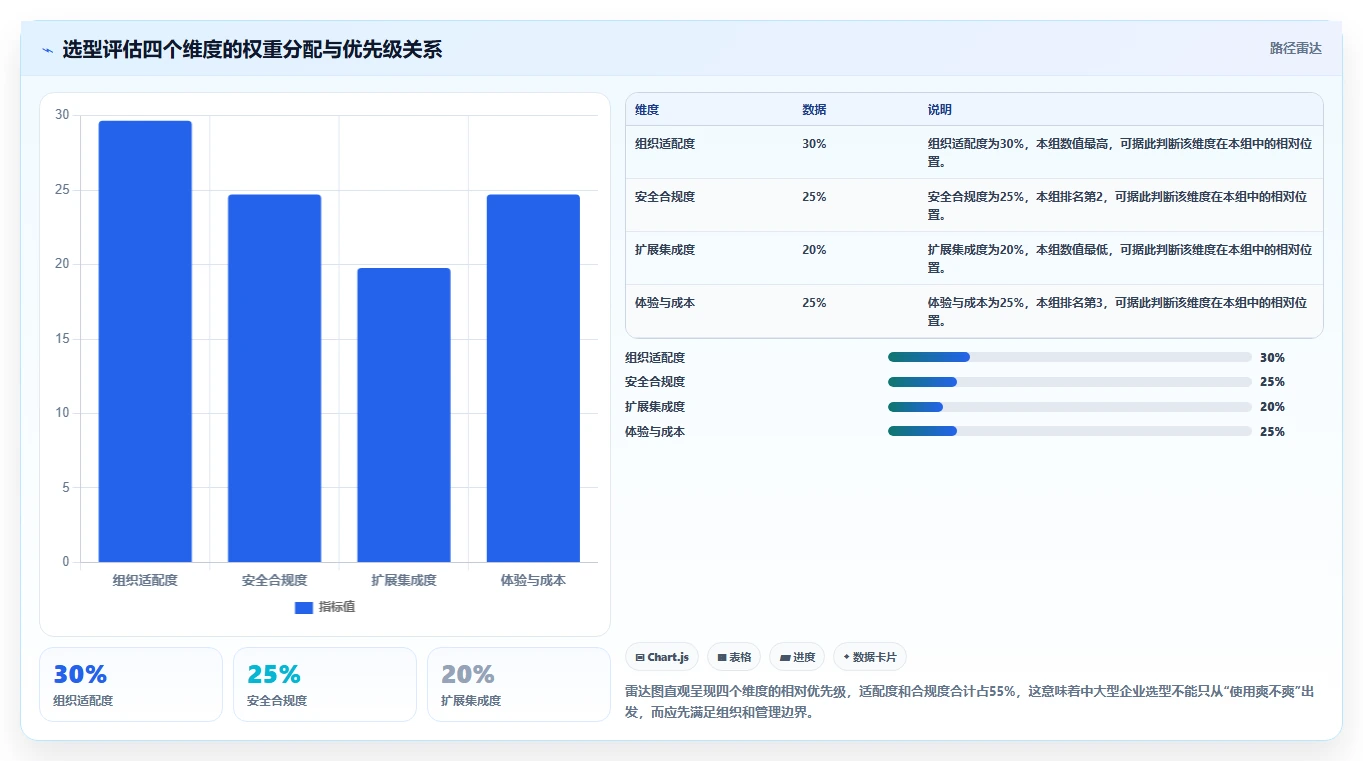Click description stating 本组排名第2

[1120, 205]
